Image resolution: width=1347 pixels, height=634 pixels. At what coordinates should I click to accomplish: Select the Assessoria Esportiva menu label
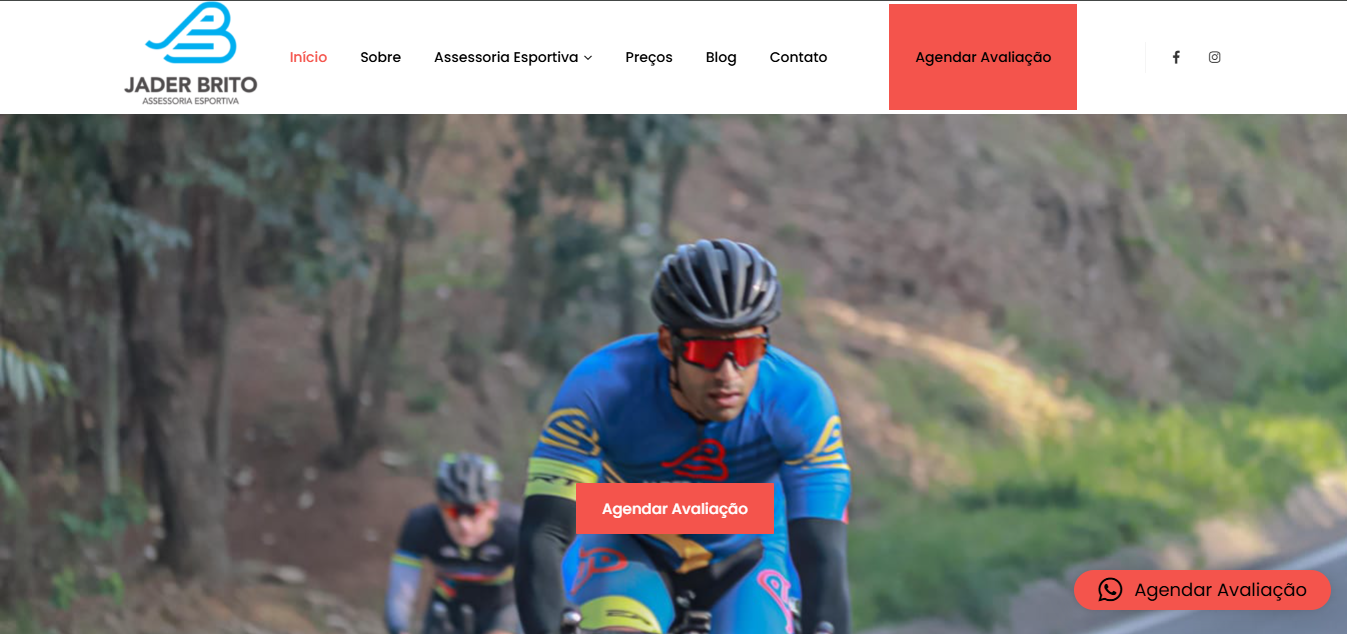pos(506,57)
